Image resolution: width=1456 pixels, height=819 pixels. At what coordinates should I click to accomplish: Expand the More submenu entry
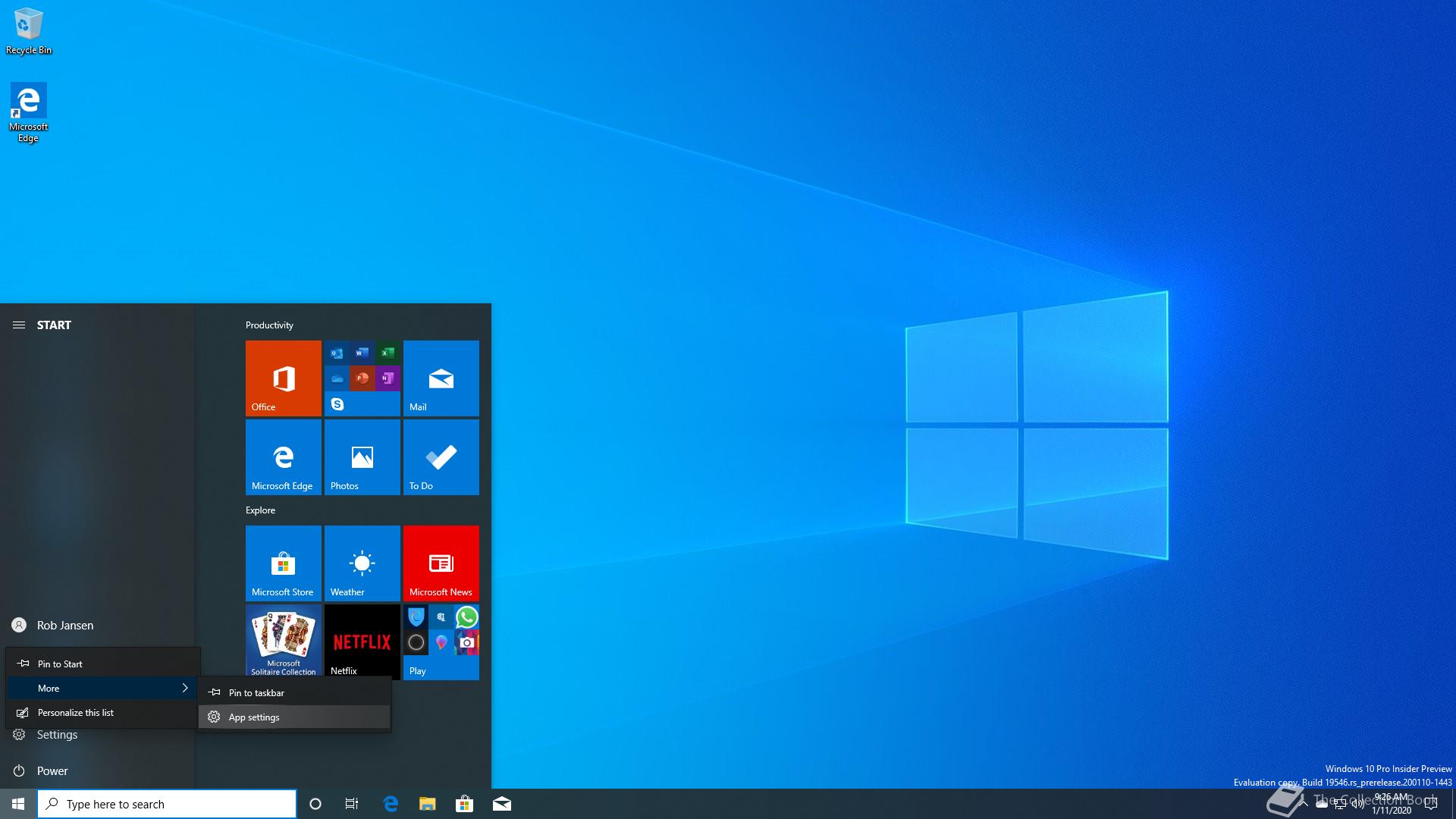(103, 688)
